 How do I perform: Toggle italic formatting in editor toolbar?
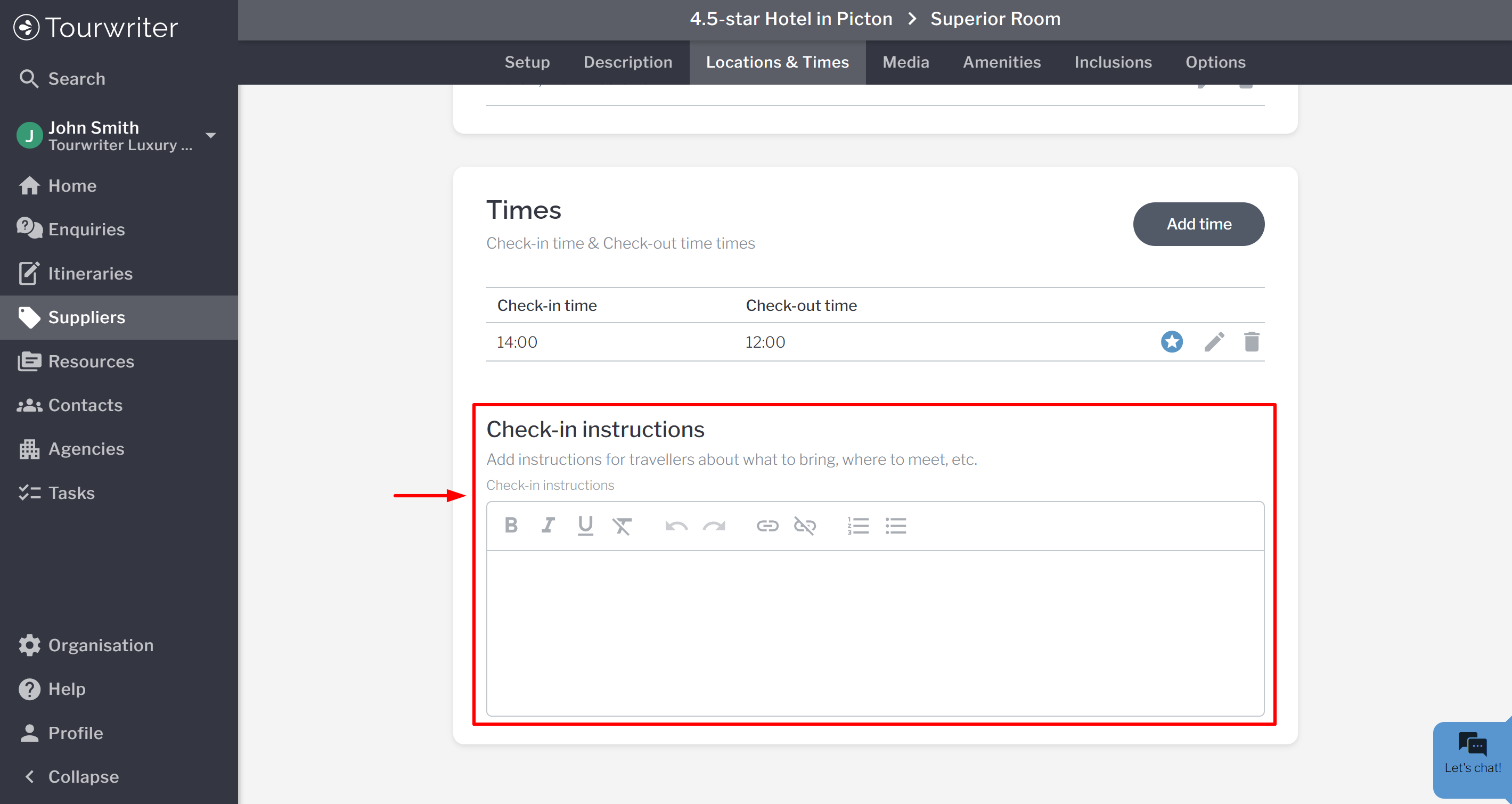(547, 525)
